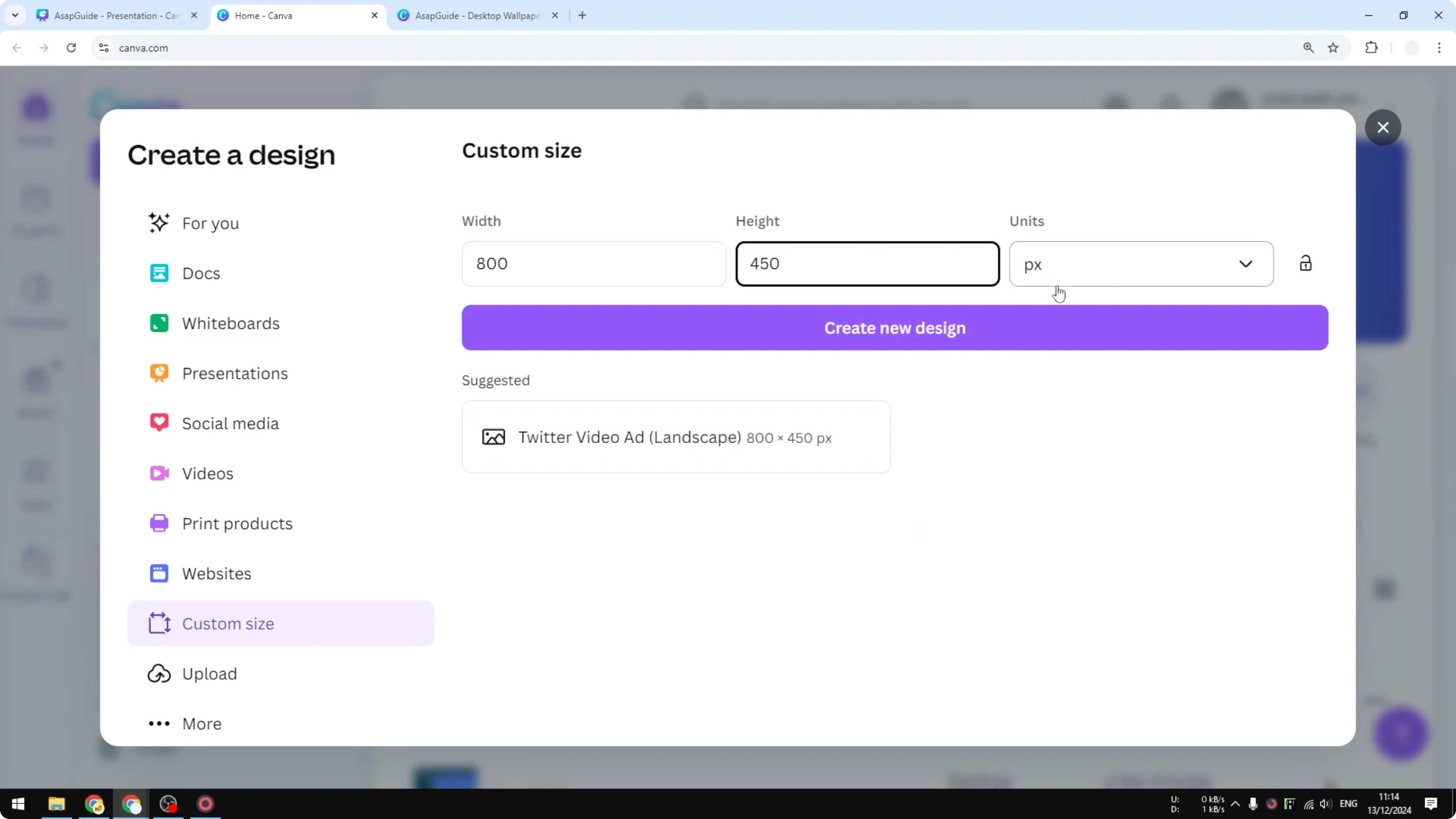Close the Create a design dialog
1456x819 pixels.
pyautogui.click(x=1383, y=127)
